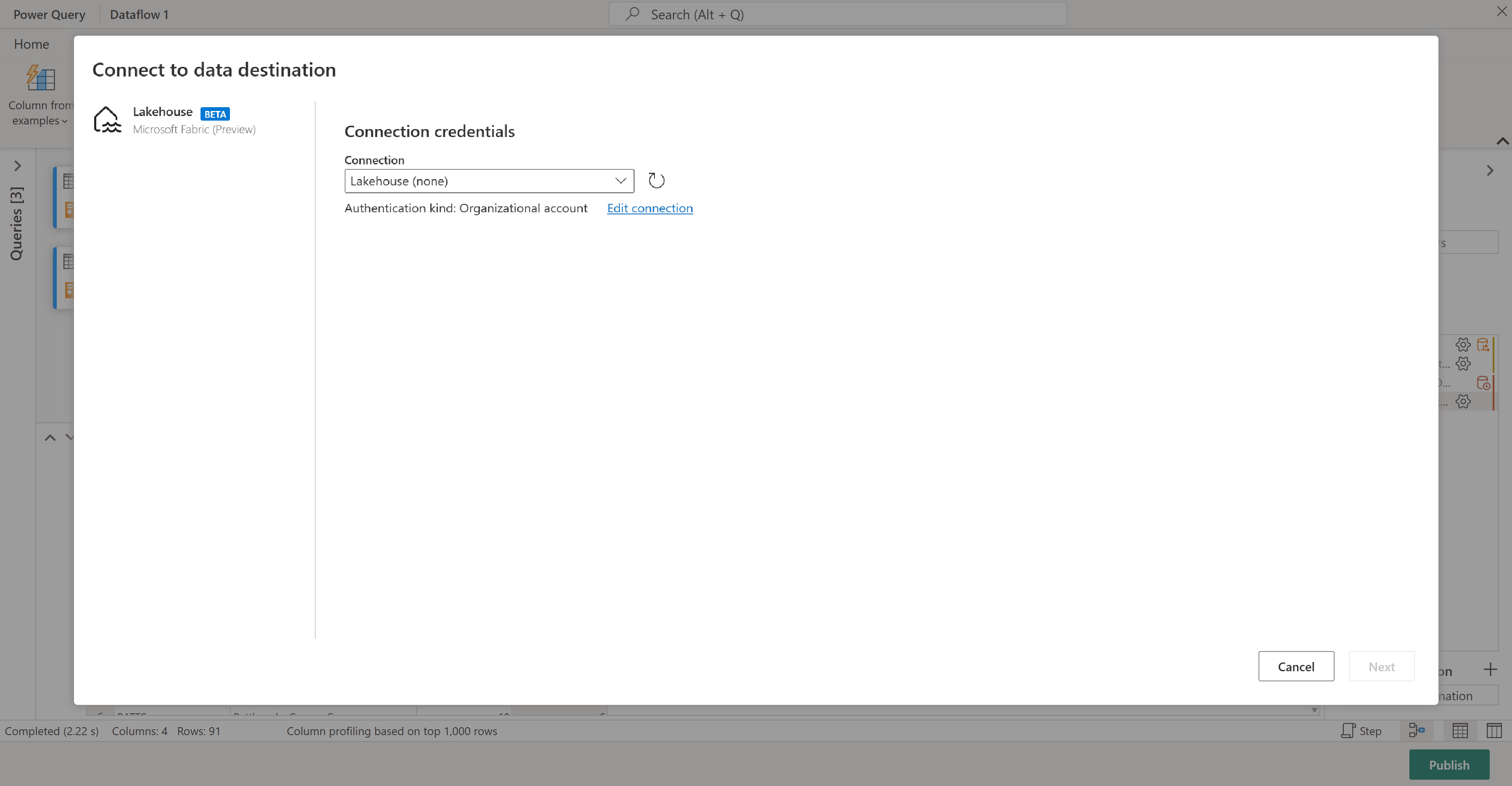Open the Step script icon in status bar

(1348, 730)
